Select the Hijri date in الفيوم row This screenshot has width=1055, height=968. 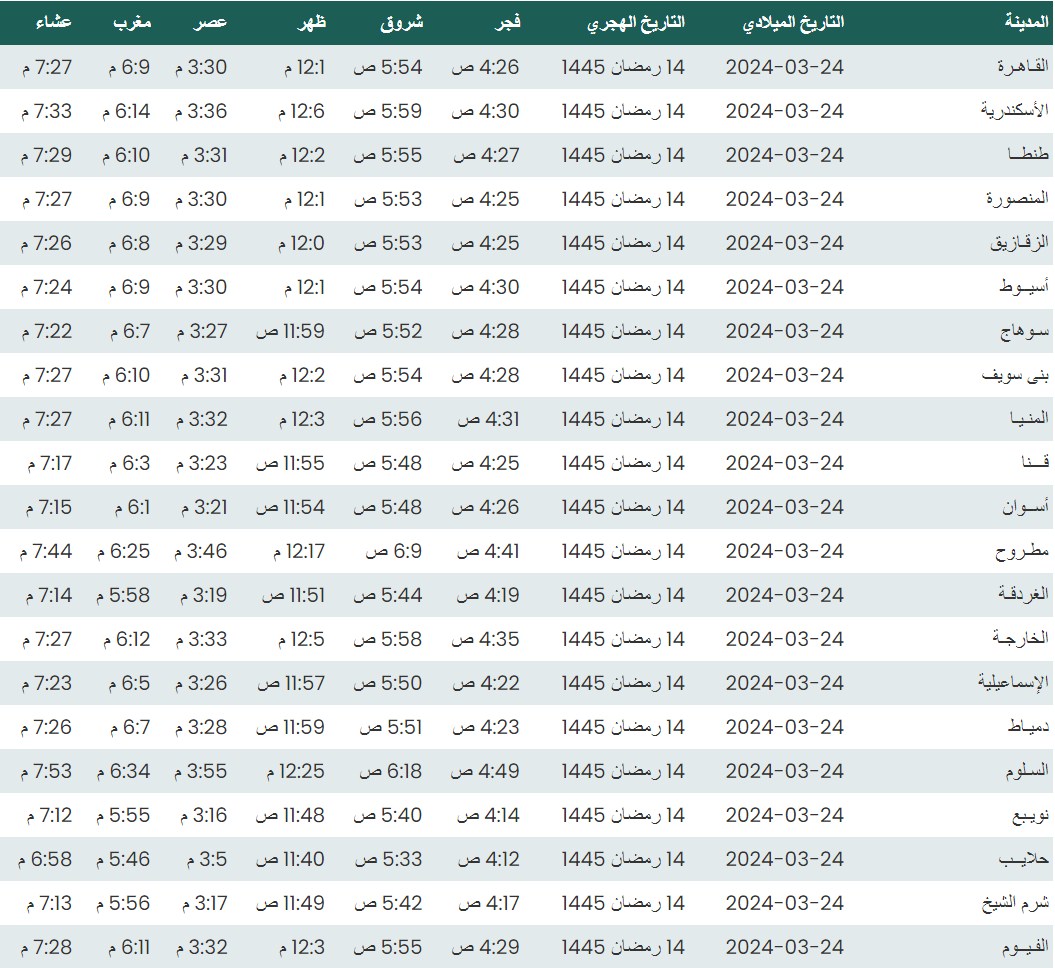(x=623, y=947)
